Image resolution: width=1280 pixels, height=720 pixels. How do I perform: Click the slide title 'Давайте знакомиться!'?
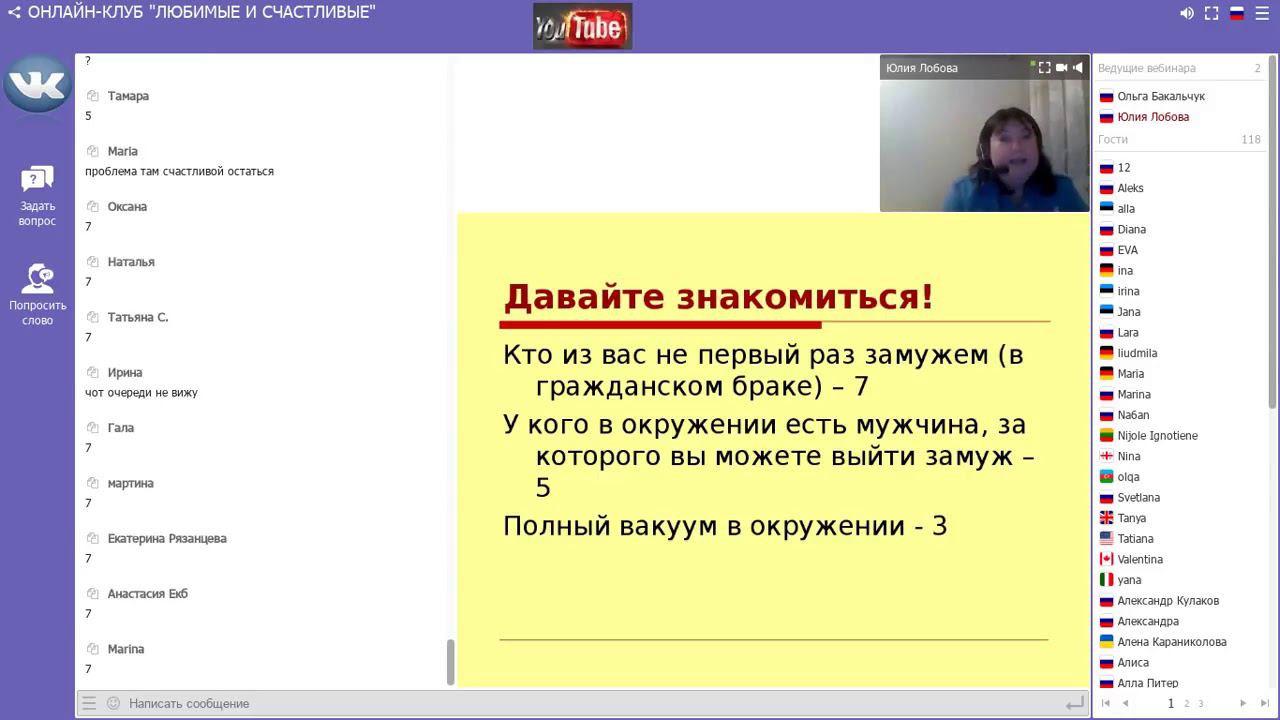coord(718,297)
